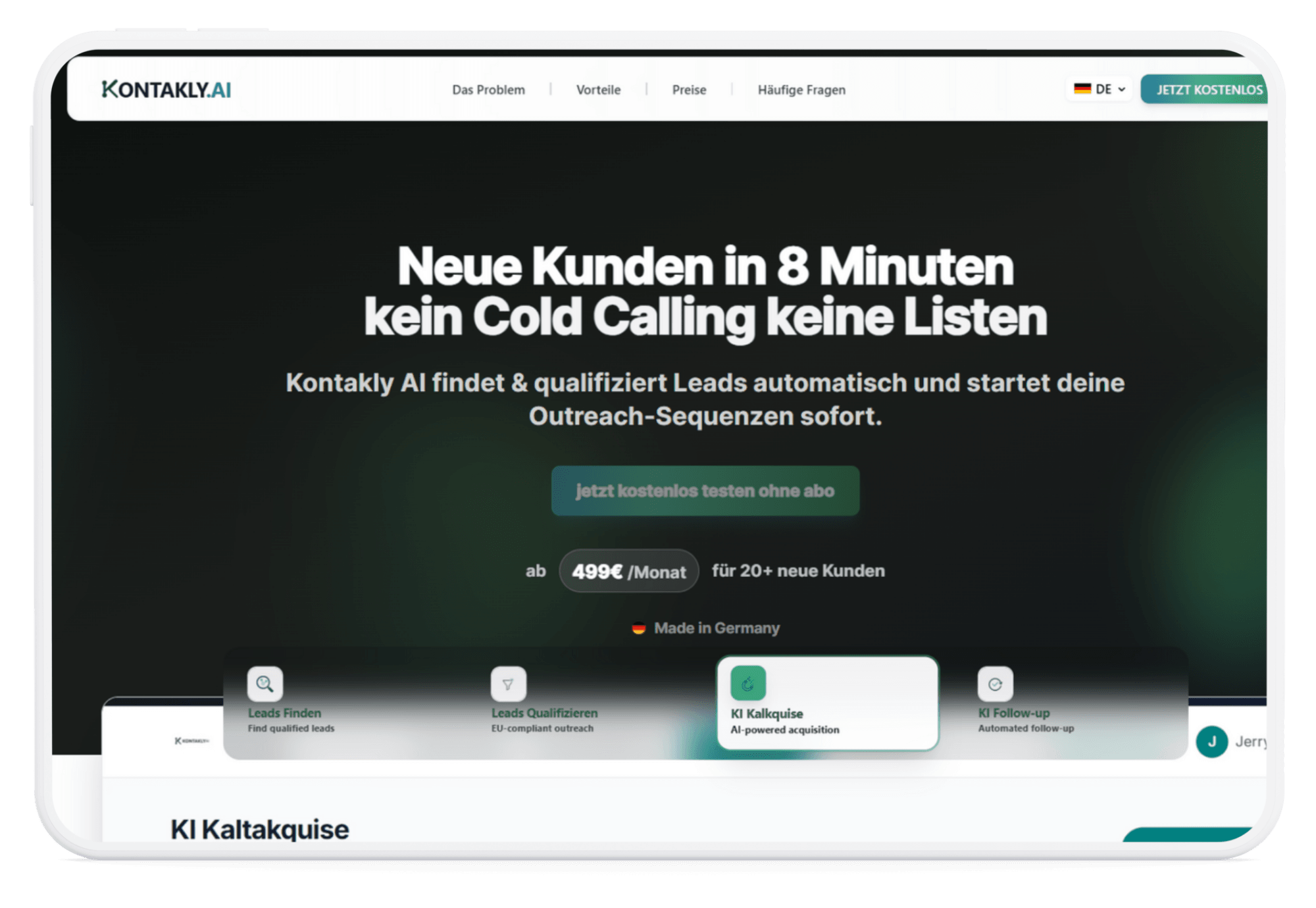Click the KI Follow-up clock icon

coord(996,684)
